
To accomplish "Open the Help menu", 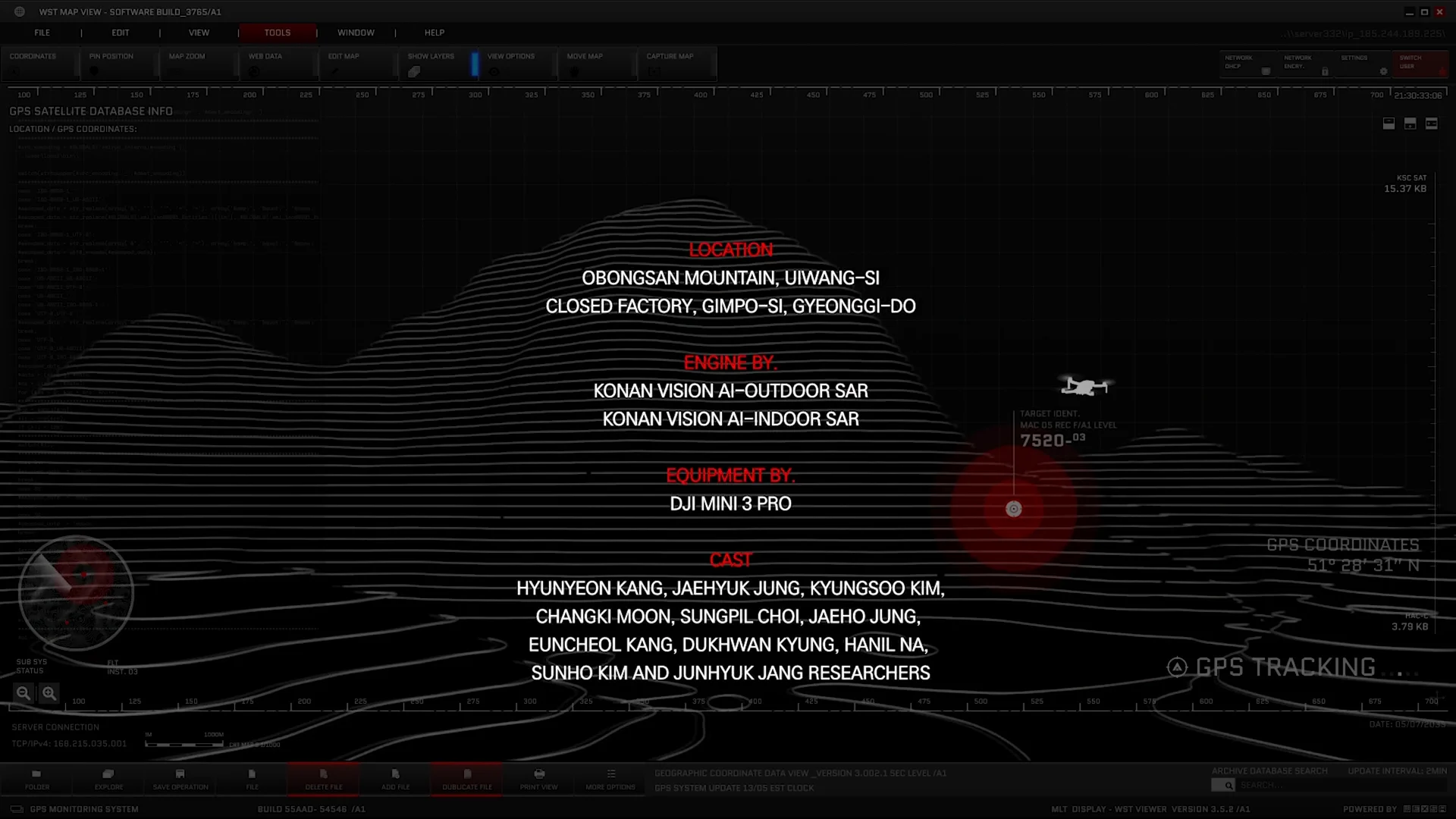I will [435, 33].
